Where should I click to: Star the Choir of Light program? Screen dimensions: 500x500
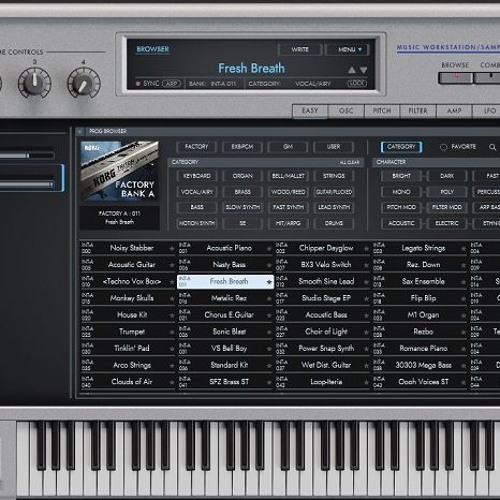(366, 332)
